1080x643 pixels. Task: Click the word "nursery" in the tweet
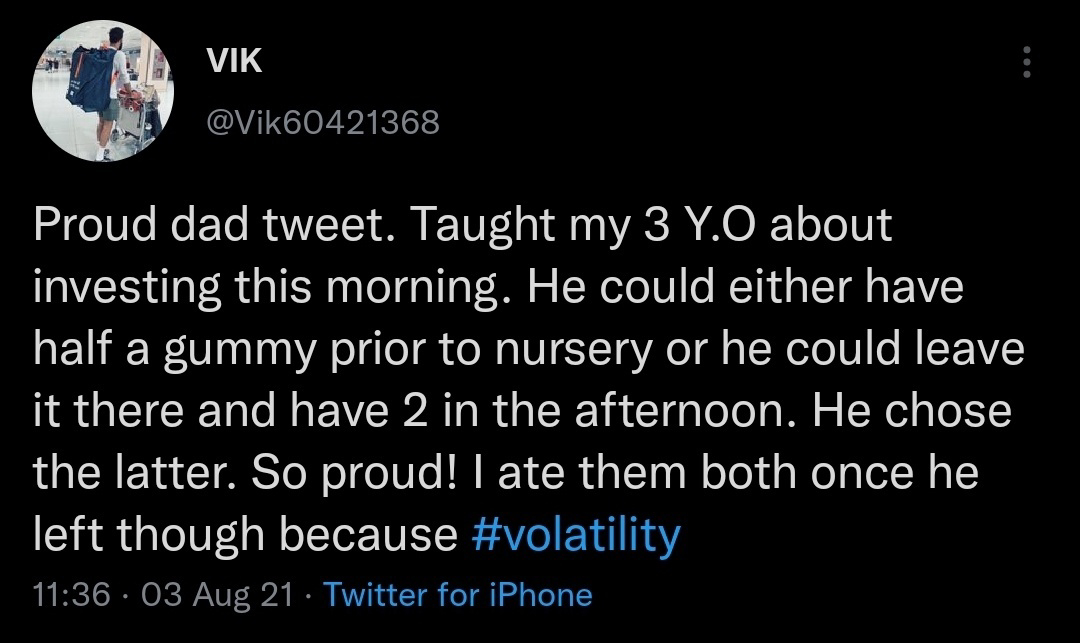[x=629, y=350]
